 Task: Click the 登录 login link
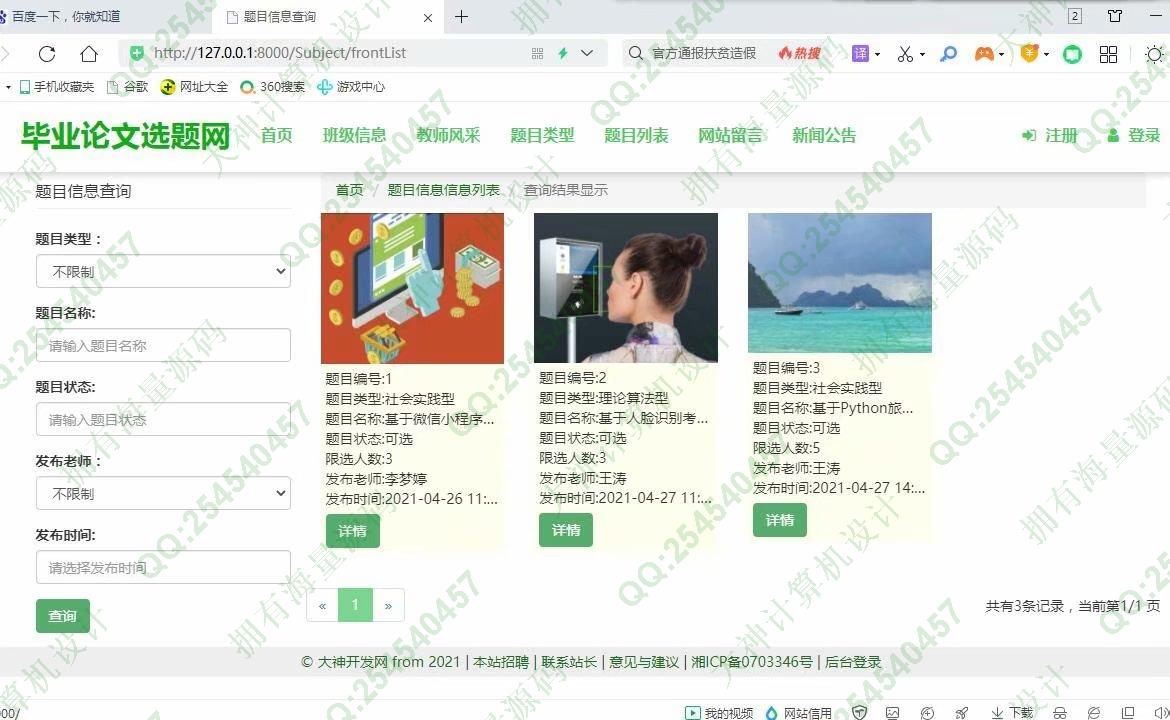[x=1134, y=135]
